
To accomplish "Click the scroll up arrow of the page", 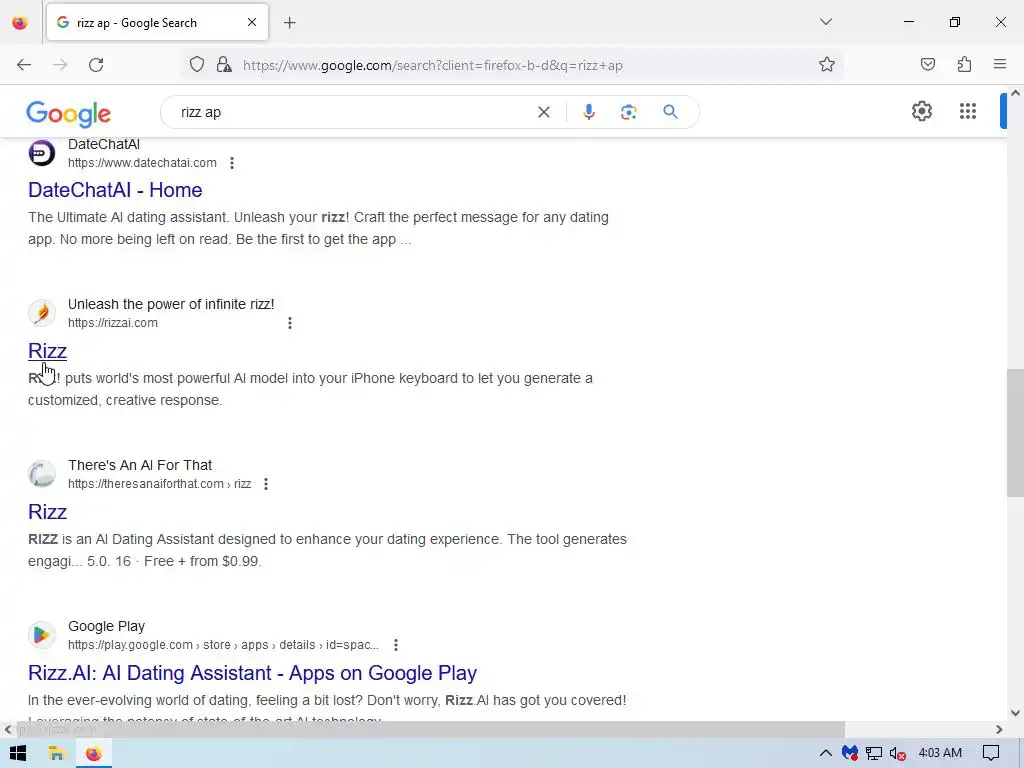I will (1015, 93).
